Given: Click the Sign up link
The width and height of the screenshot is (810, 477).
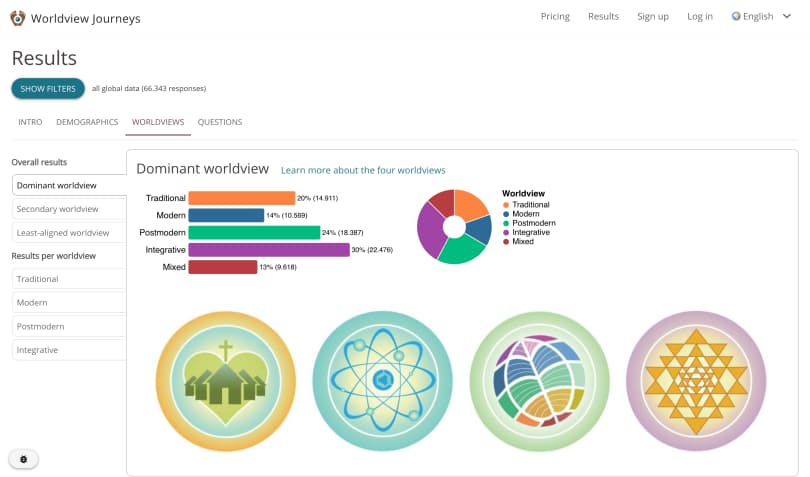Looking at the screenshot, I should (653, 16).
